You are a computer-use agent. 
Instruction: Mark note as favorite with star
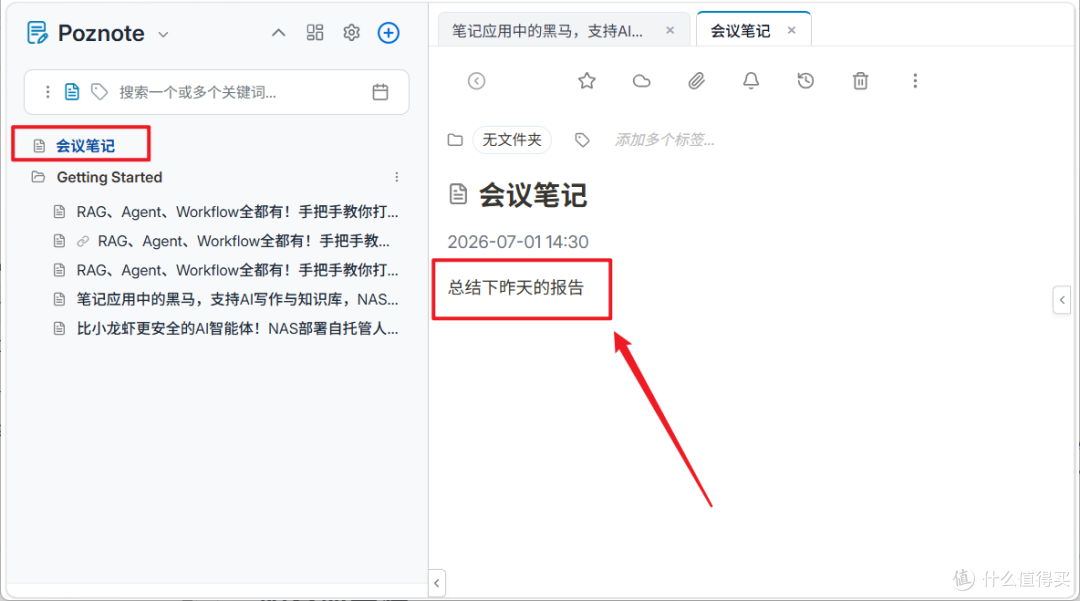(587, 81)
